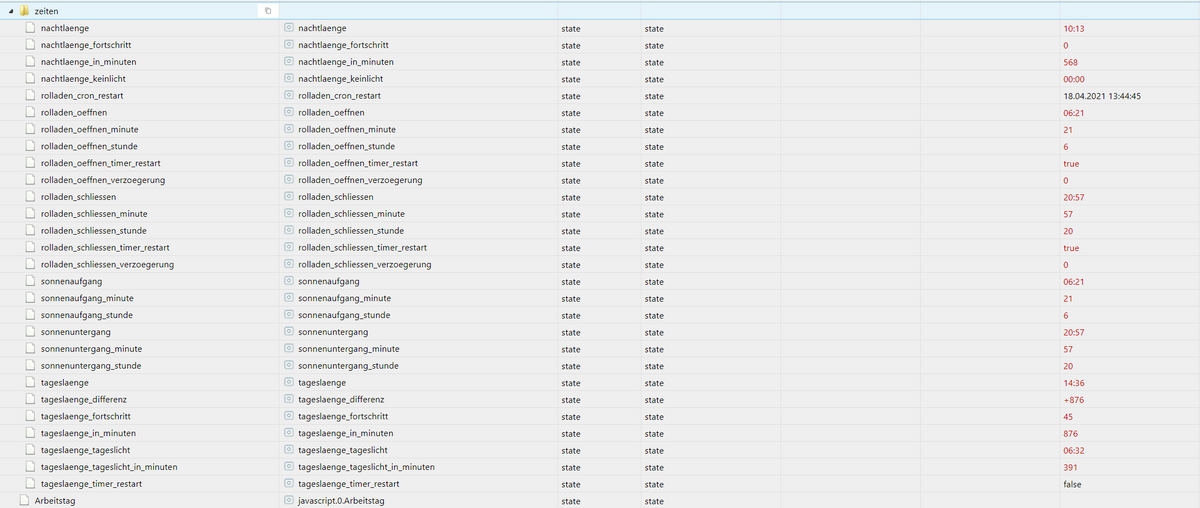Select the tageslaenge_timer_restart tree entry
The width and height of the screenshot is (1200, 508).
[x=91, y=484]
